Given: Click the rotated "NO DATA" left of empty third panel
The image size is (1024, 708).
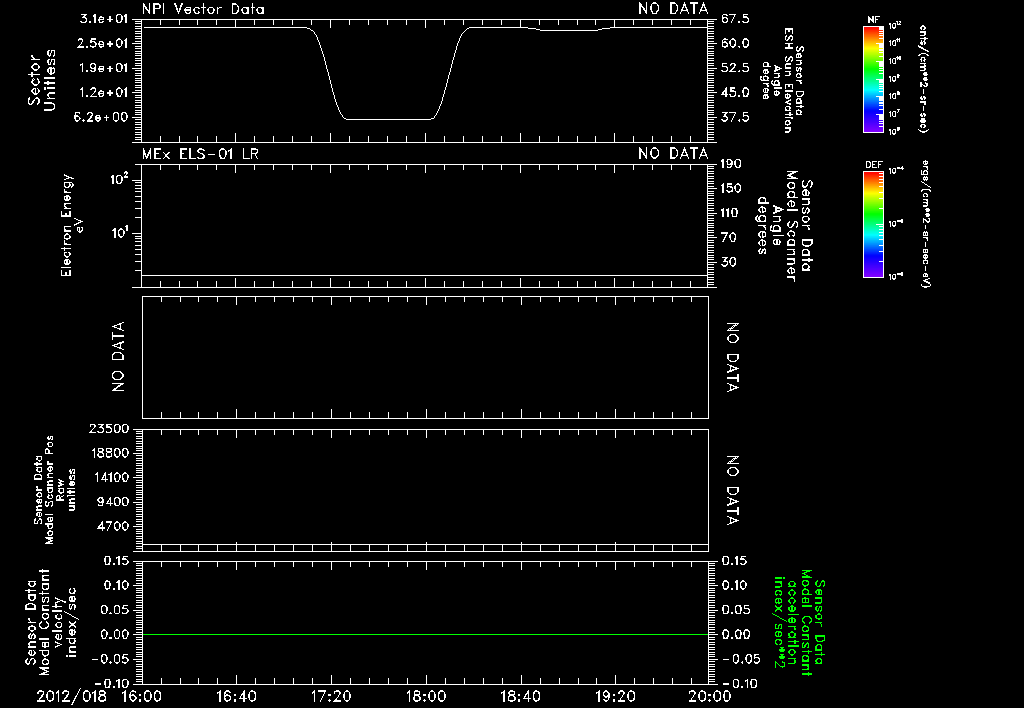Looking at the screenshot, I should point(118,357).
